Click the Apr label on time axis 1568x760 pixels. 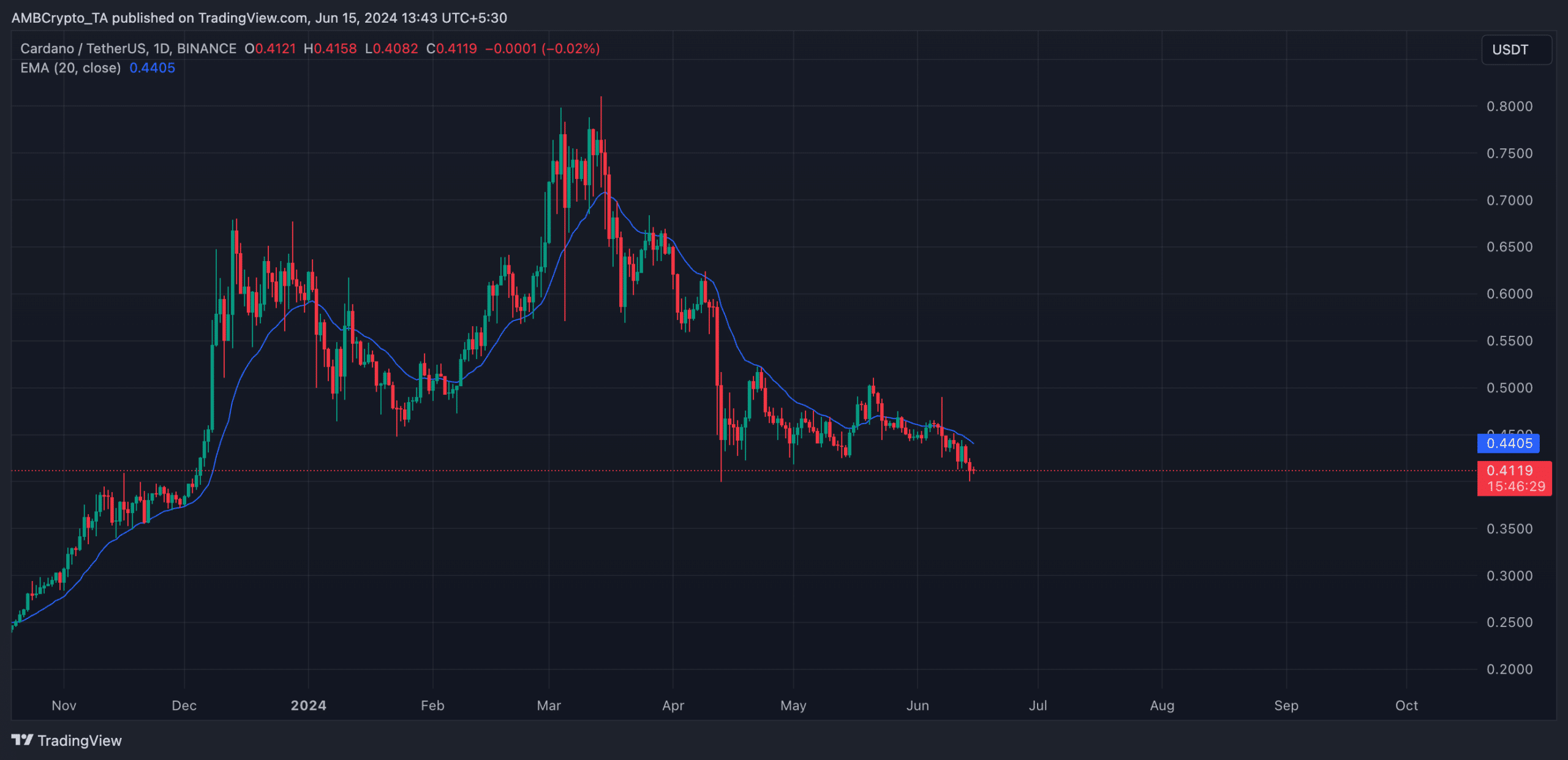pyautogui.click(x=673, y=705)
